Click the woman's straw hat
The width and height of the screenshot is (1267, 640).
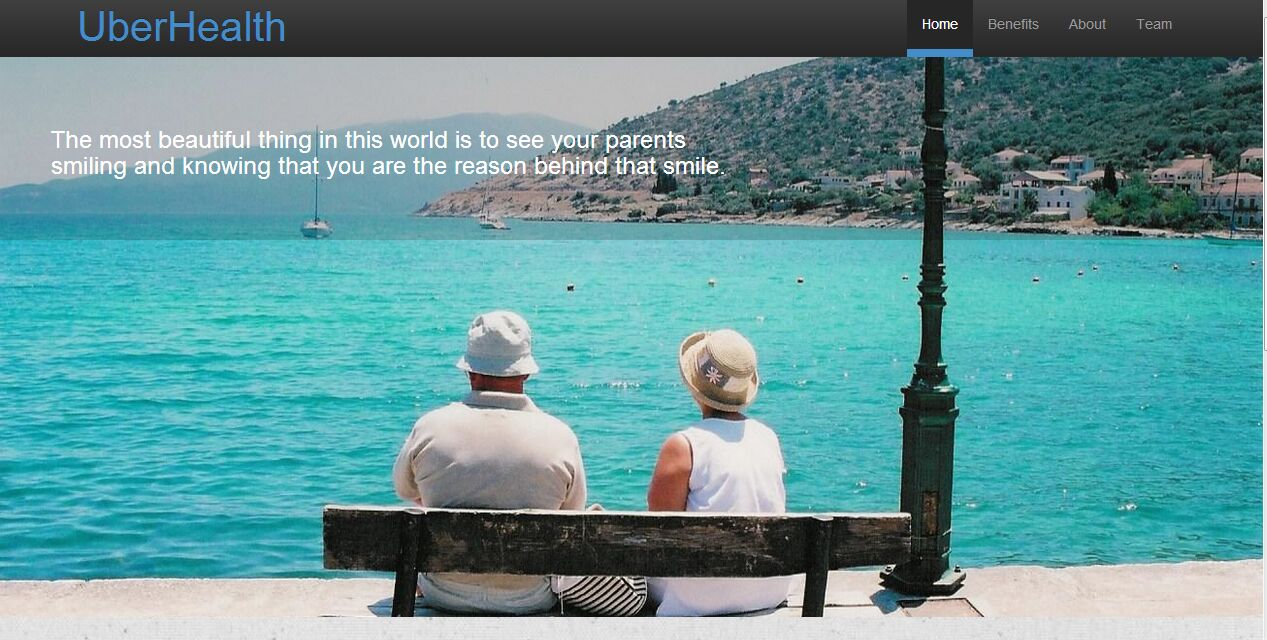coord(718,370)
